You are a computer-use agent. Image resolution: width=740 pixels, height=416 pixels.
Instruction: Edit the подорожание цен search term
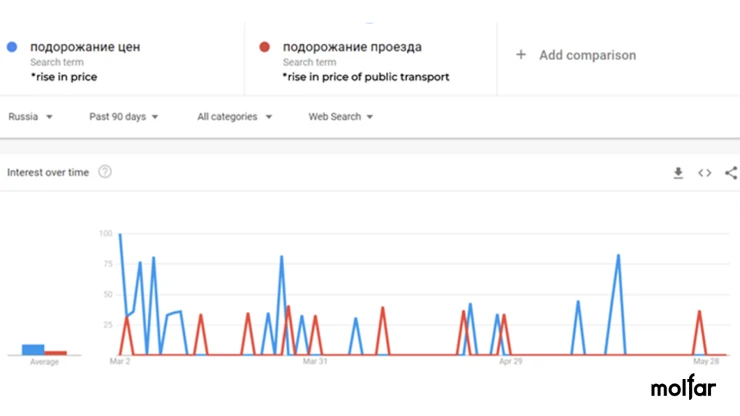pyautogui.click(x=85, y=47)
